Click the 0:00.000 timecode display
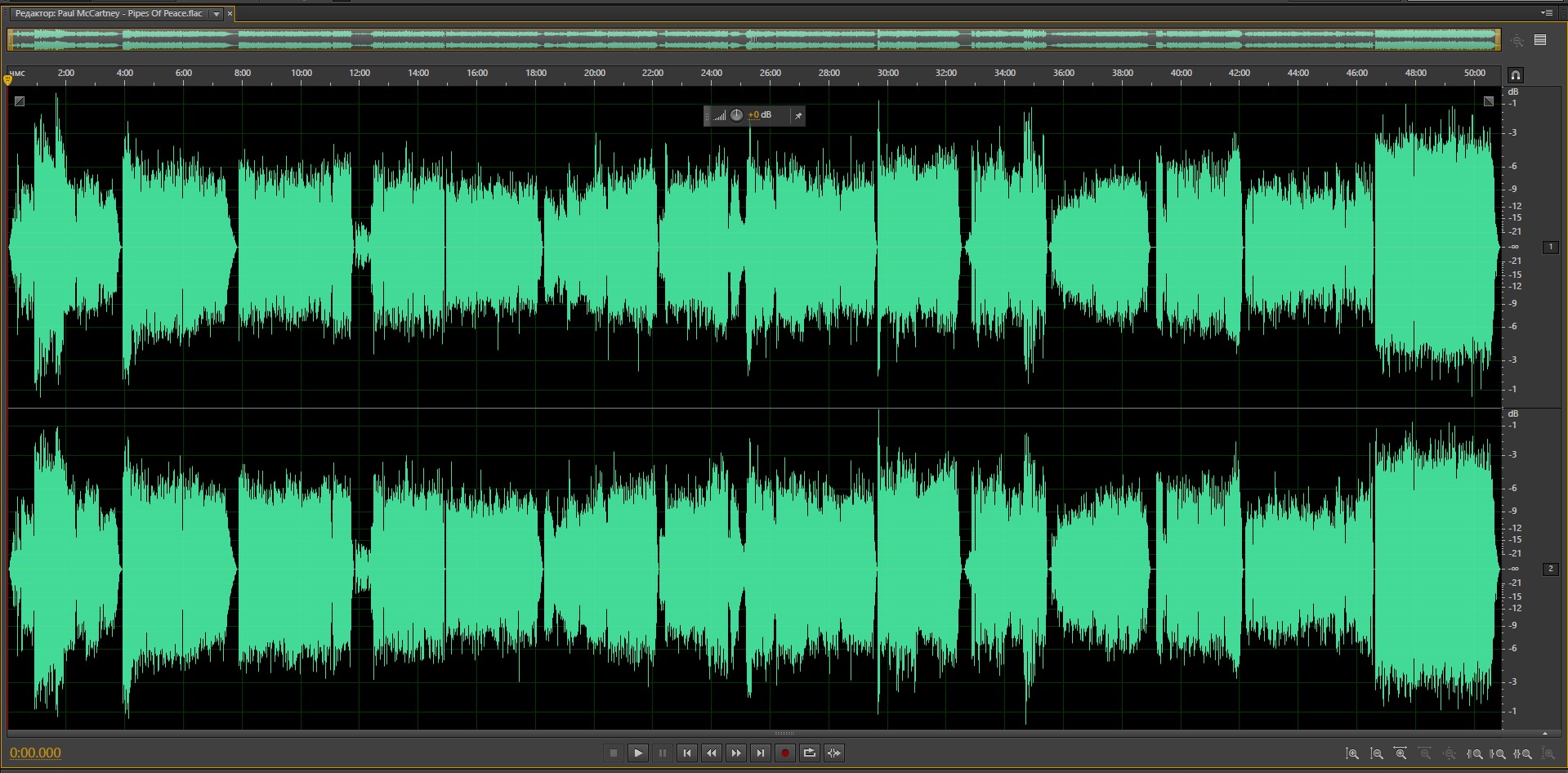 pos(35,753)
